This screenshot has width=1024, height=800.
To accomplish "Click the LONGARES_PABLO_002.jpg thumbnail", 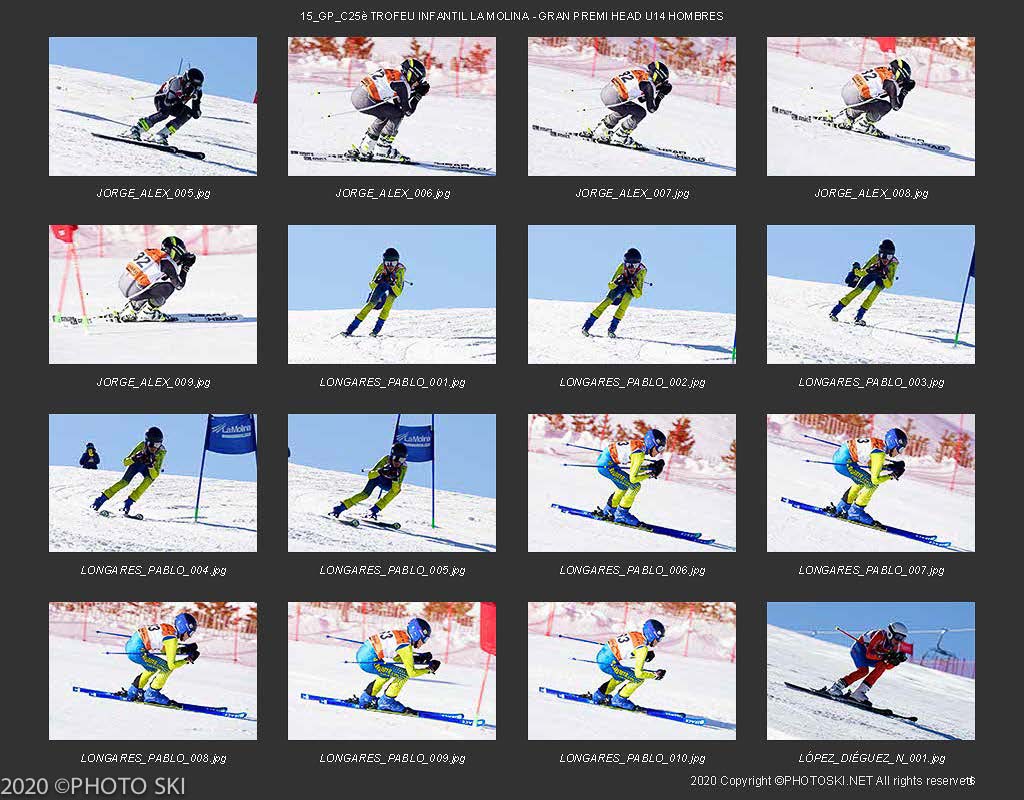I will coord(632,295).
